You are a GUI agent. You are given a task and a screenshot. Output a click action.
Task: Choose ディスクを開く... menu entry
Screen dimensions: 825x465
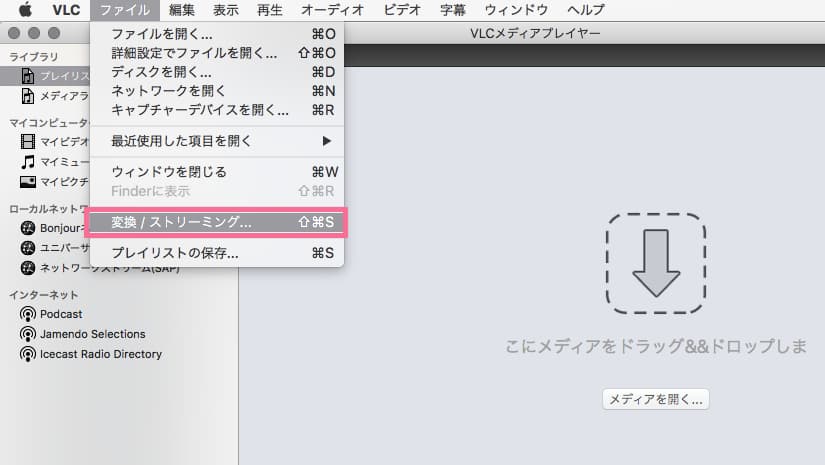coord(217,72)
